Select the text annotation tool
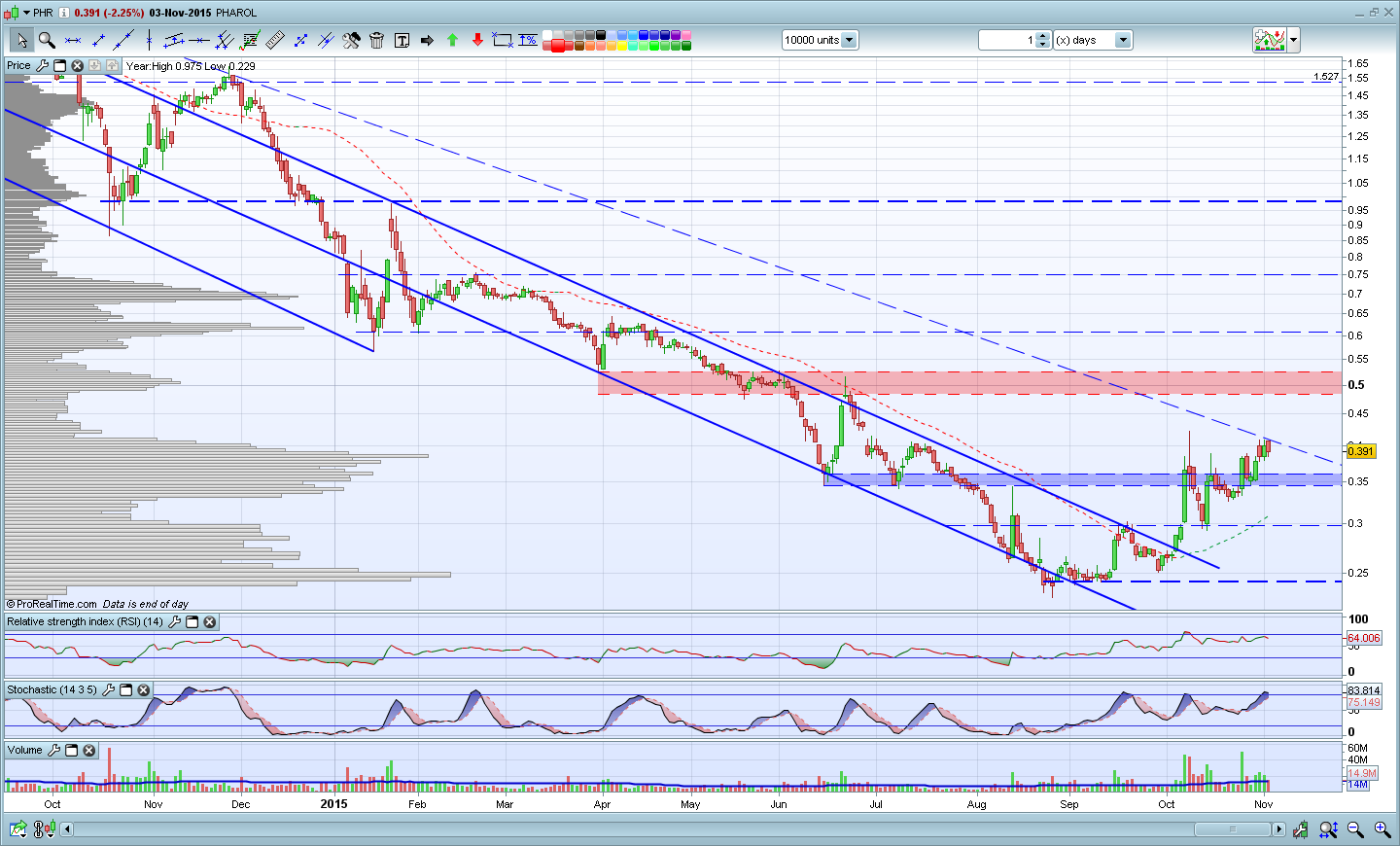 [402, 40]
